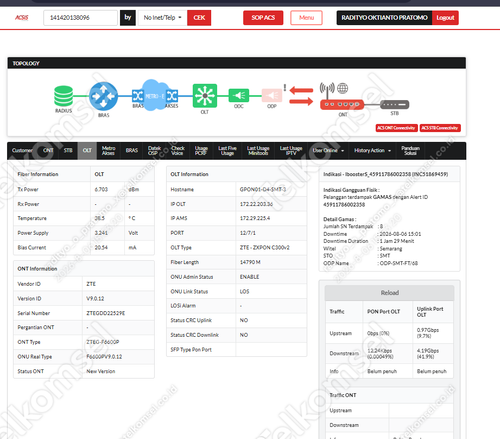The height and width of the screenshot is (439, 500).
Task: Click the RADITYO OKTIANTO PRATOMO user label
Action: 384,18
